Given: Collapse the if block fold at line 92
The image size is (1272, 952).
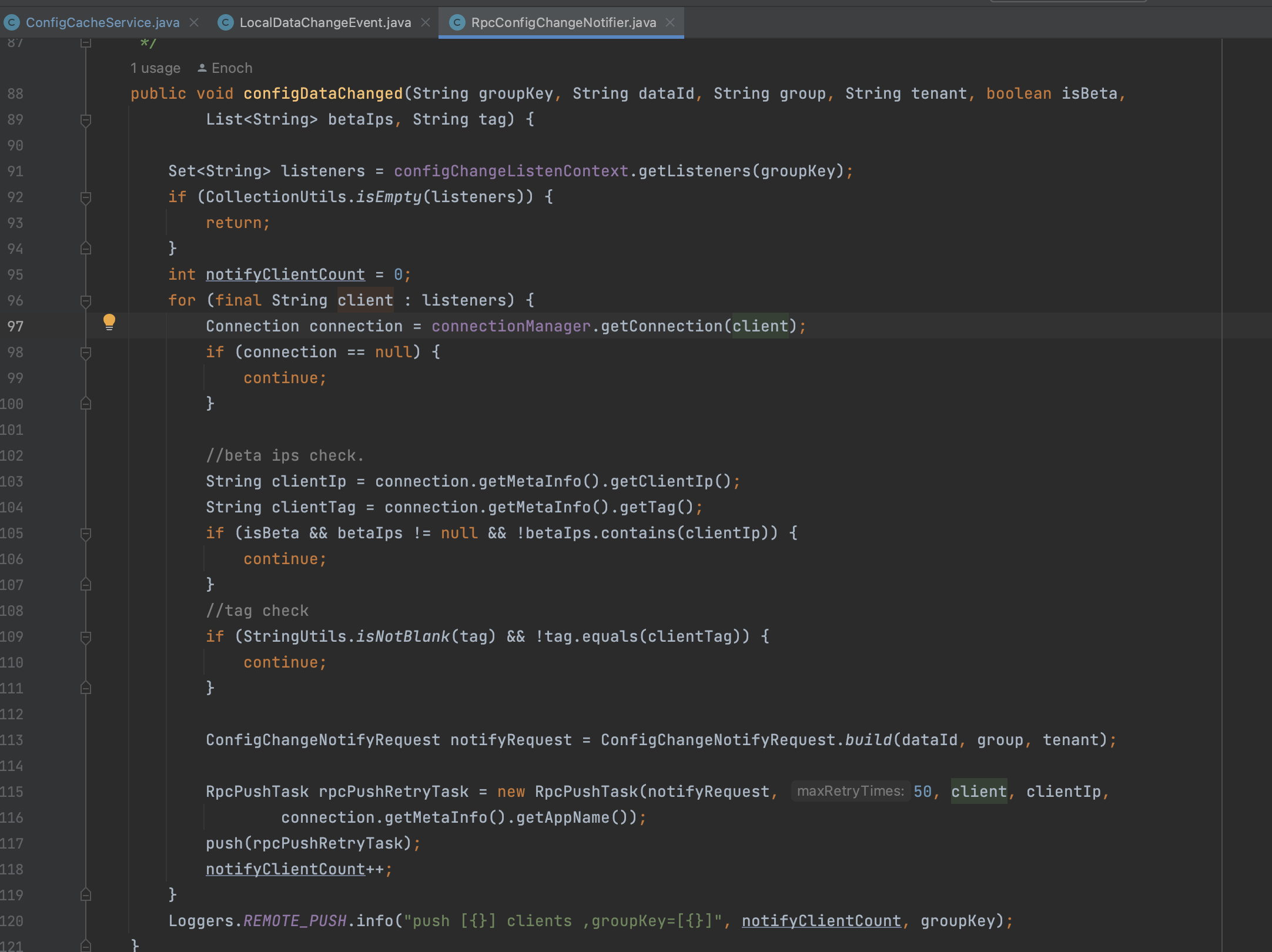Looking at the screenshot, I should click(x=86, y=197).
